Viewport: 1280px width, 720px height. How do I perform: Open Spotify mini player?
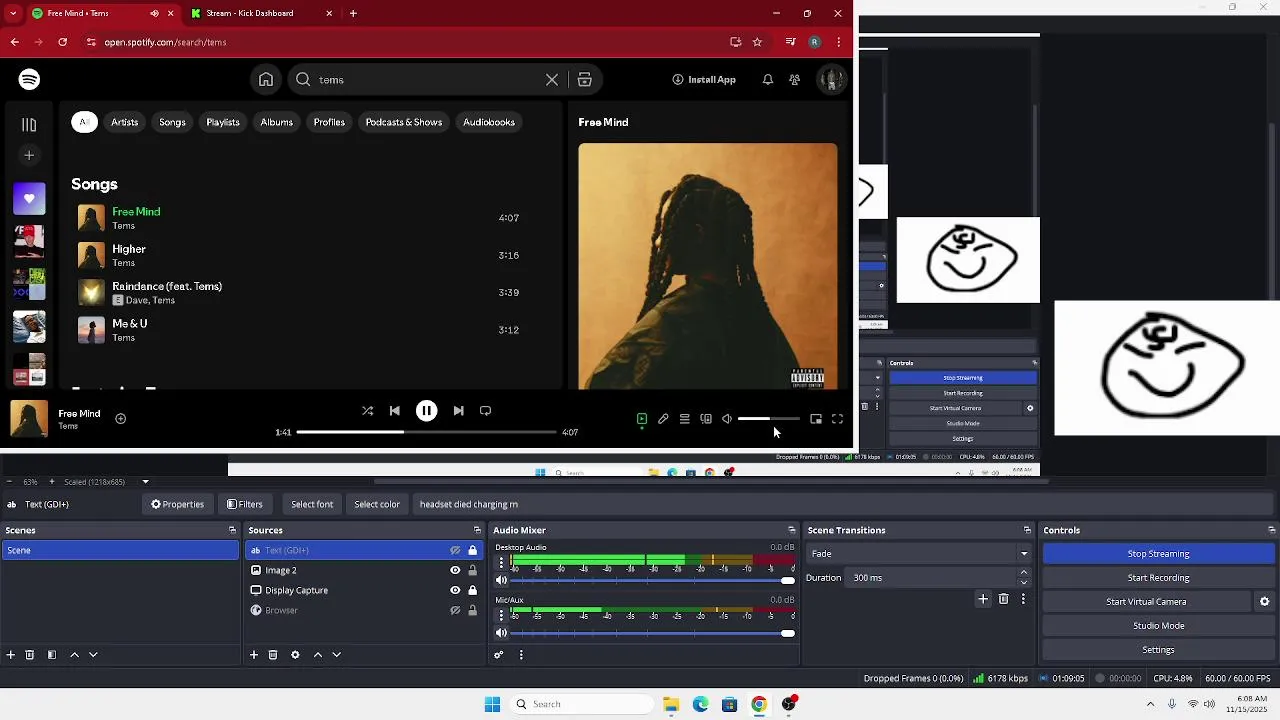coord(816,419)
